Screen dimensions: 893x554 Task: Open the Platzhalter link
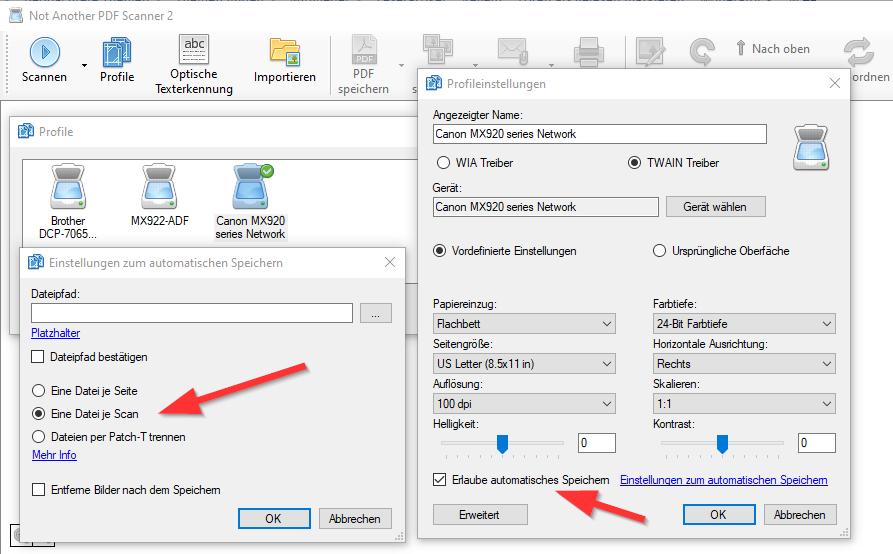[x=55, y=333]
